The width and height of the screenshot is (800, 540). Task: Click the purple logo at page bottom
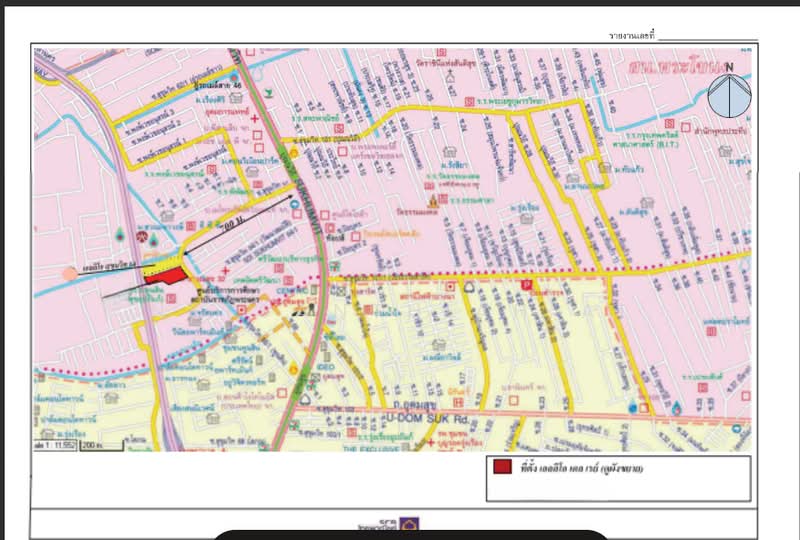[x=409, y=522]
